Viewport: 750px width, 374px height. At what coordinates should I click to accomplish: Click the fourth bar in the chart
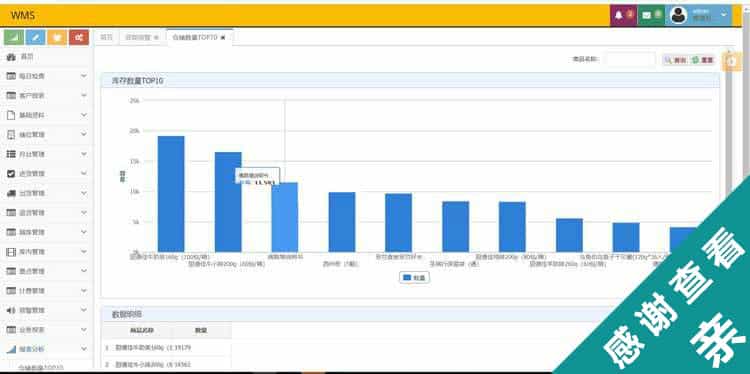click(x=342, y=222)
